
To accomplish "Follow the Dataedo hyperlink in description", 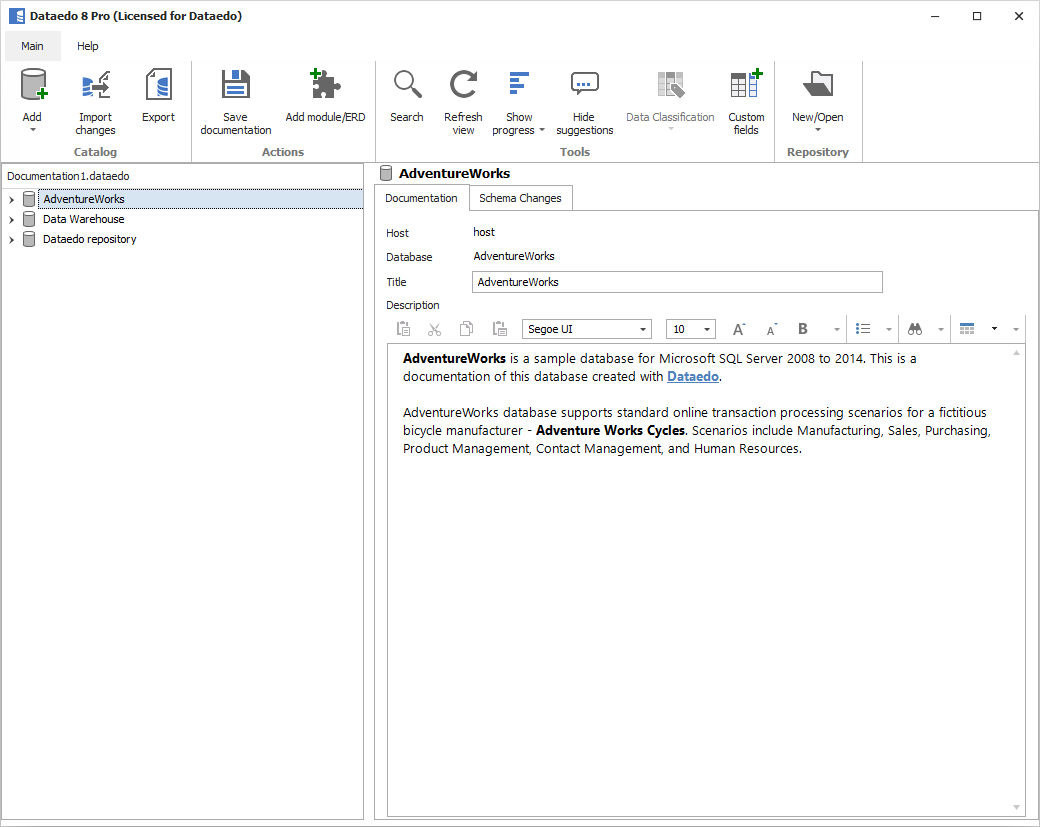I will coord(693,377).
